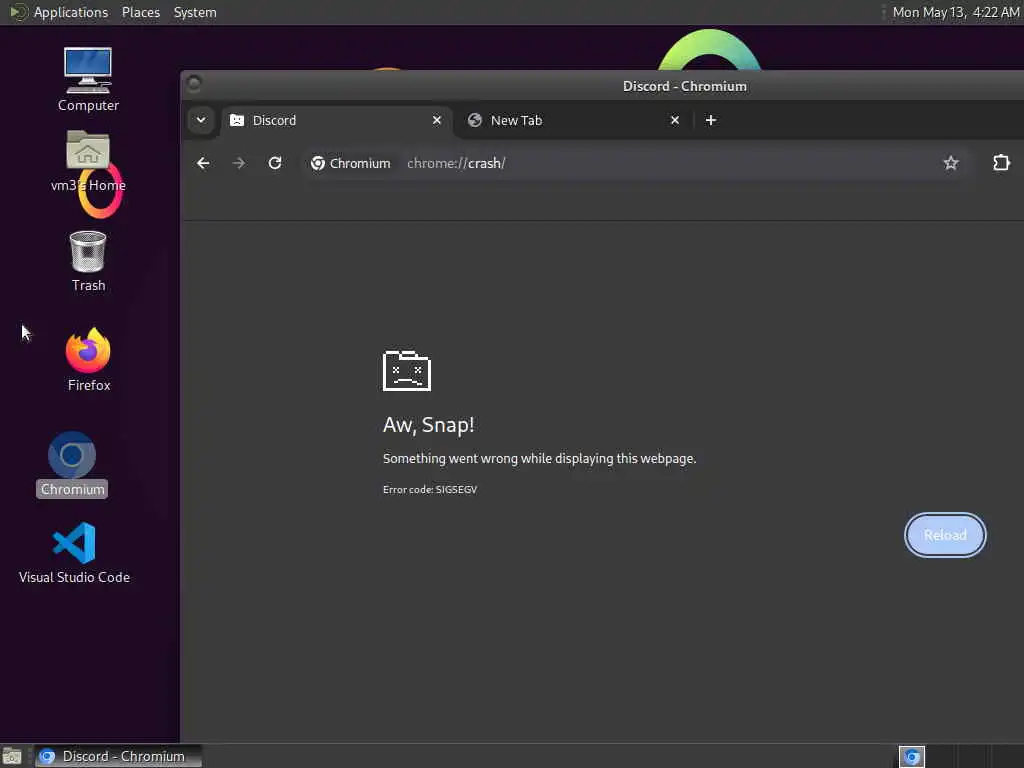Click the window title 'Discord - Chromium'

click(684, 86)
